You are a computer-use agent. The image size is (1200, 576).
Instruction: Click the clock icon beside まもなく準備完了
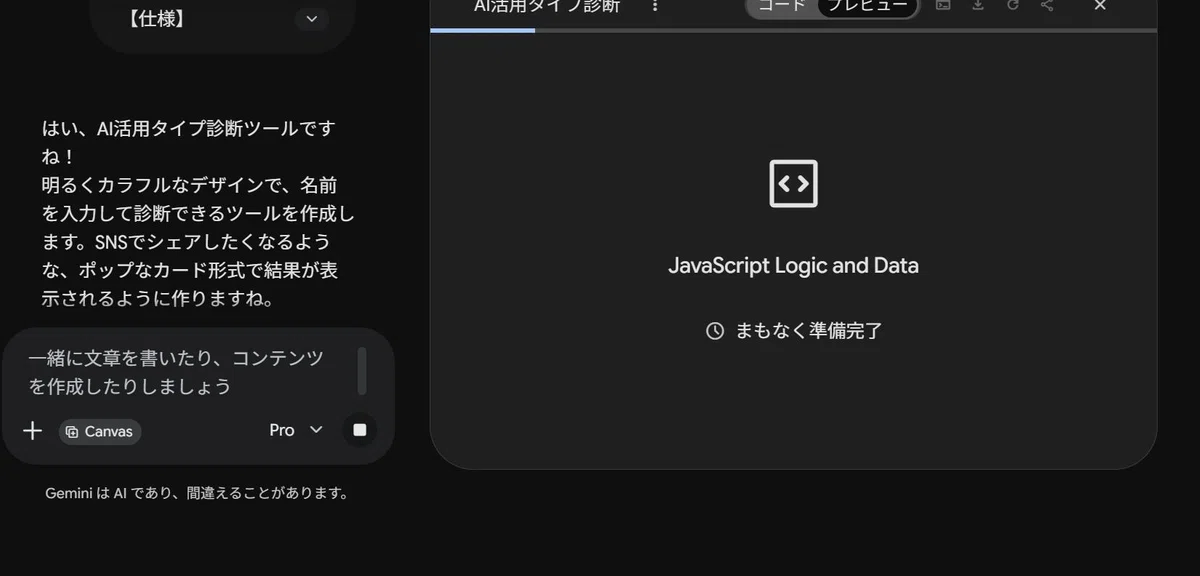[x=715, y=331]
